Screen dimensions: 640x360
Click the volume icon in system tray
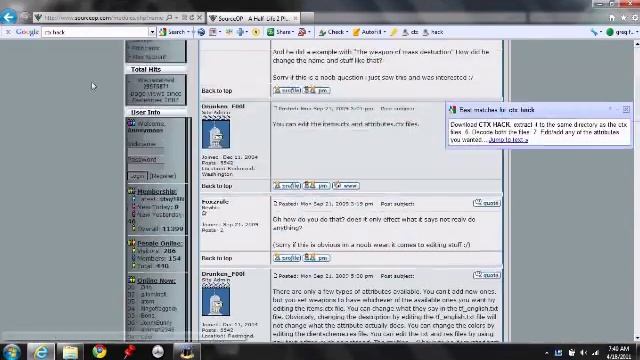(x=584, y=352)
